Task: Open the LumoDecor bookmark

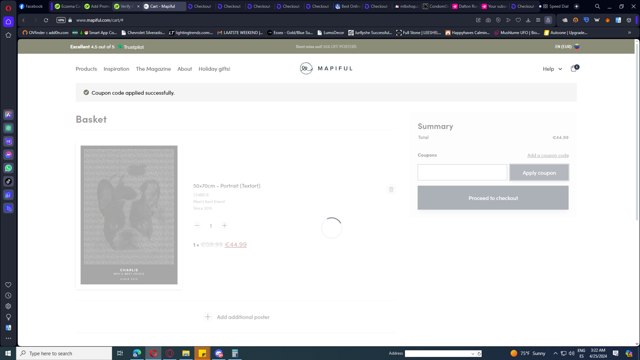Action: tap(331, 33)
